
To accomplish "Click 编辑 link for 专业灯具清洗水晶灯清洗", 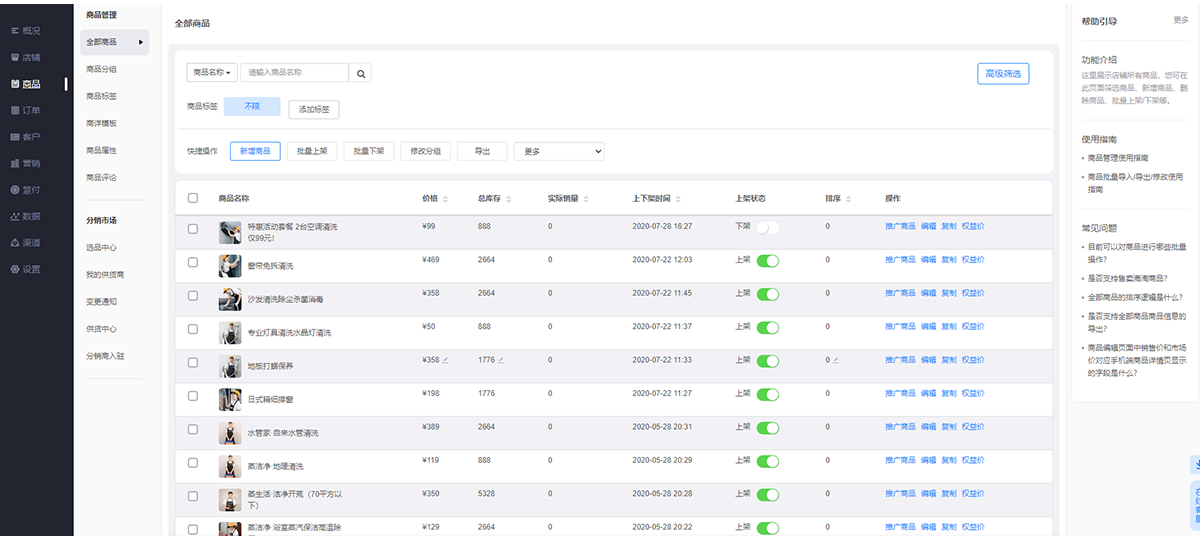I will point(928,327).
